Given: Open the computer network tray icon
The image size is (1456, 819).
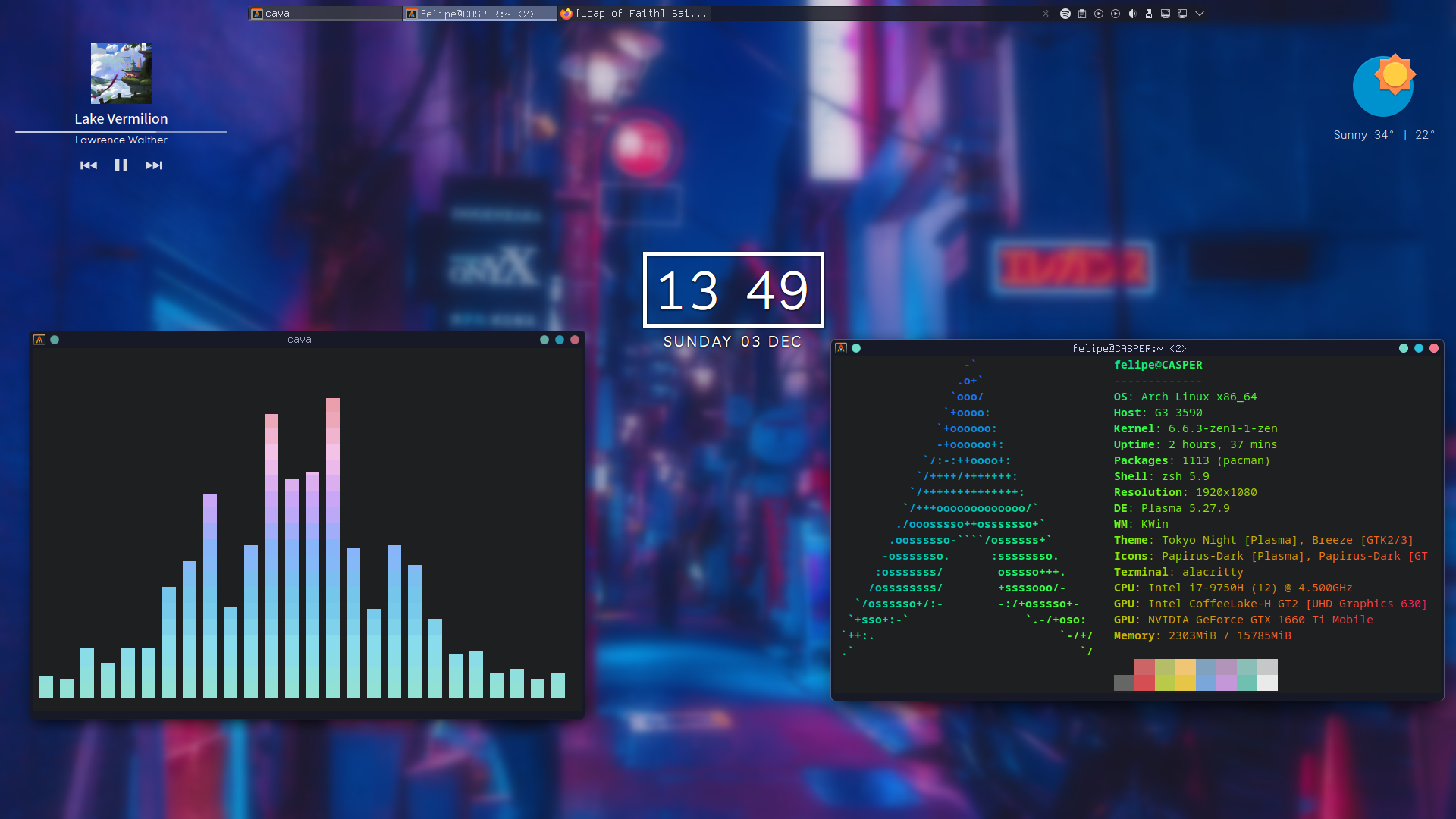Looking at the screenshot, I should pyautogui.click(x=1182, y=14).
